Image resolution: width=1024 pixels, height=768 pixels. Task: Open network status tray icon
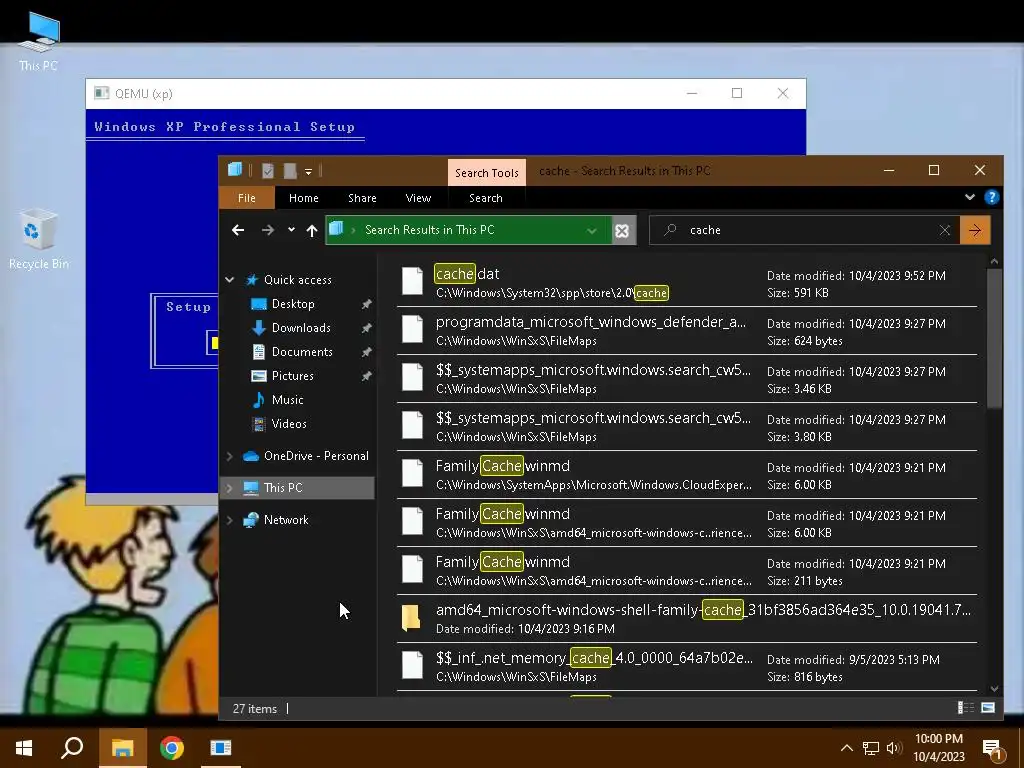coord(871,748)
